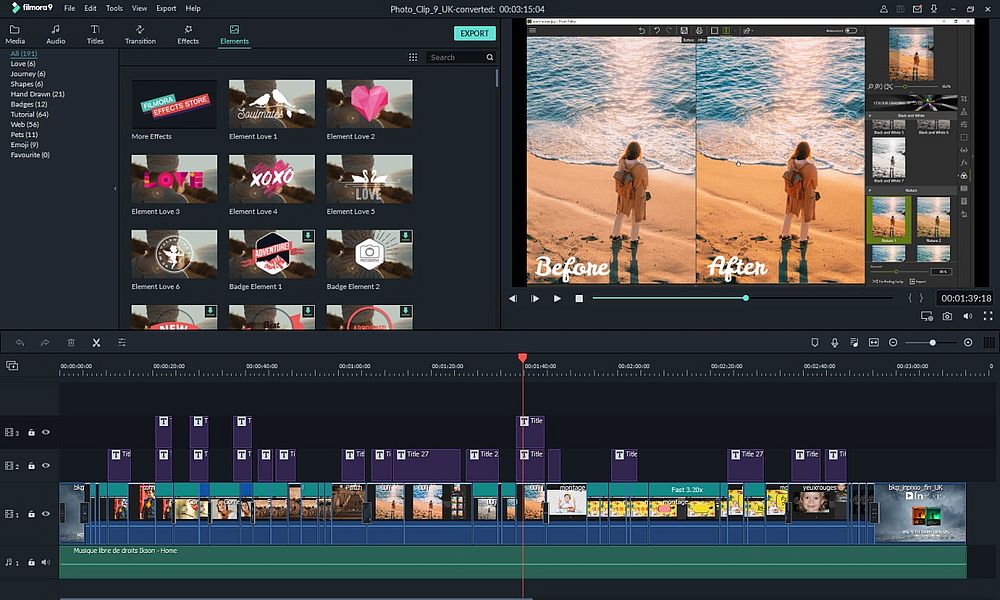Select the Element Love 2 thumbnail
This screenshot has height=600, width=1000.
(369, 103)
